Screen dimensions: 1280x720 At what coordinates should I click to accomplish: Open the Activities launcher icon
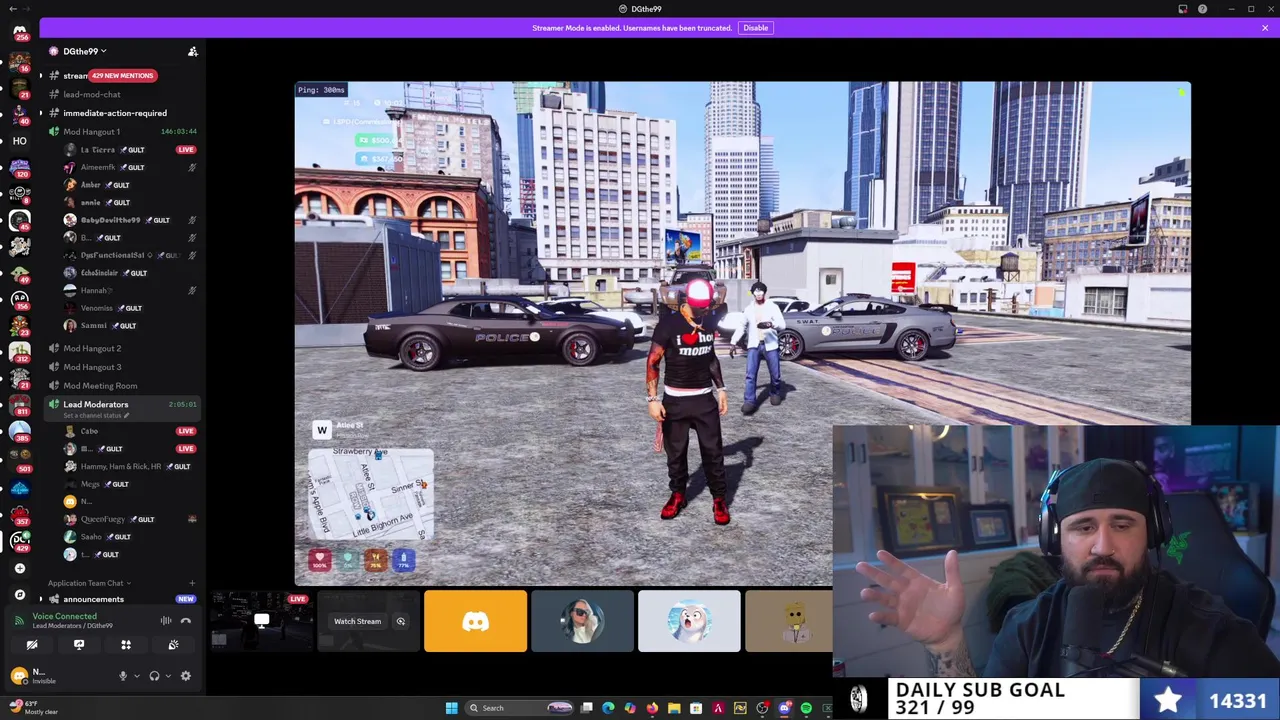coord(126,645)
